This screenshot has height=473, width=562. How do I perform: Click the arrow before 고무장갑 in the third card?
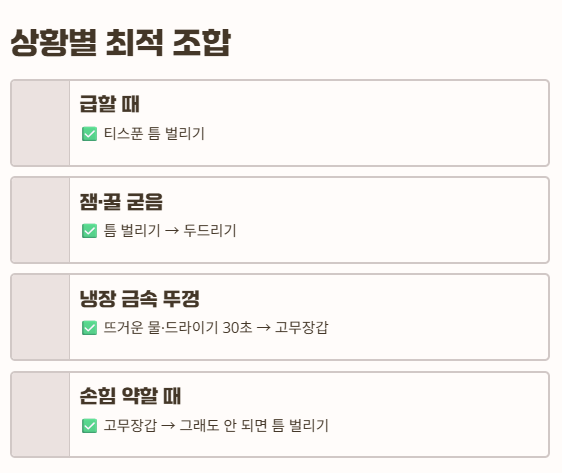click(264, 328)
